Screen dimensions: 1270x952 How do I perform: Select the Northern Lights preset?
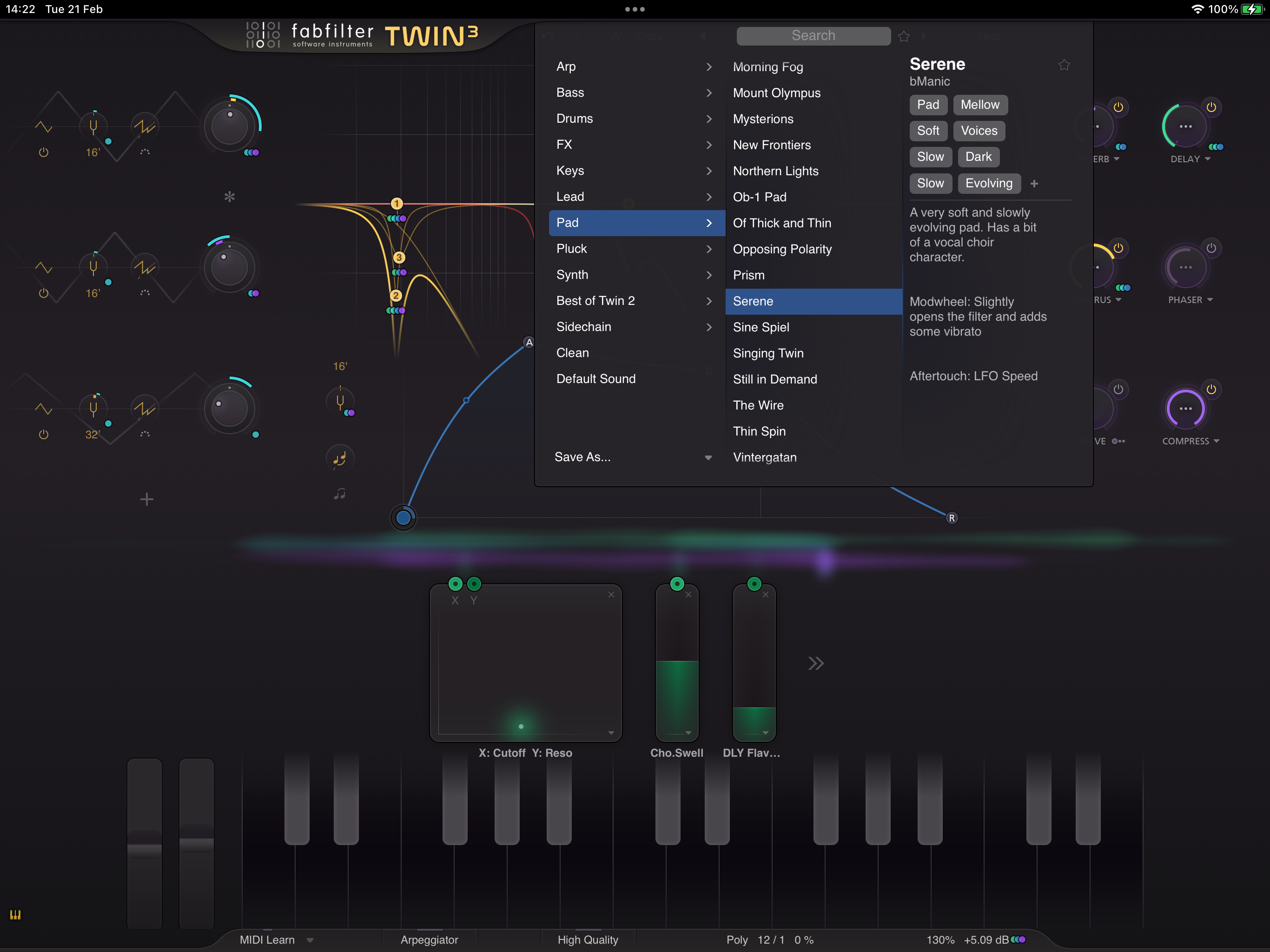click(775, 171)
